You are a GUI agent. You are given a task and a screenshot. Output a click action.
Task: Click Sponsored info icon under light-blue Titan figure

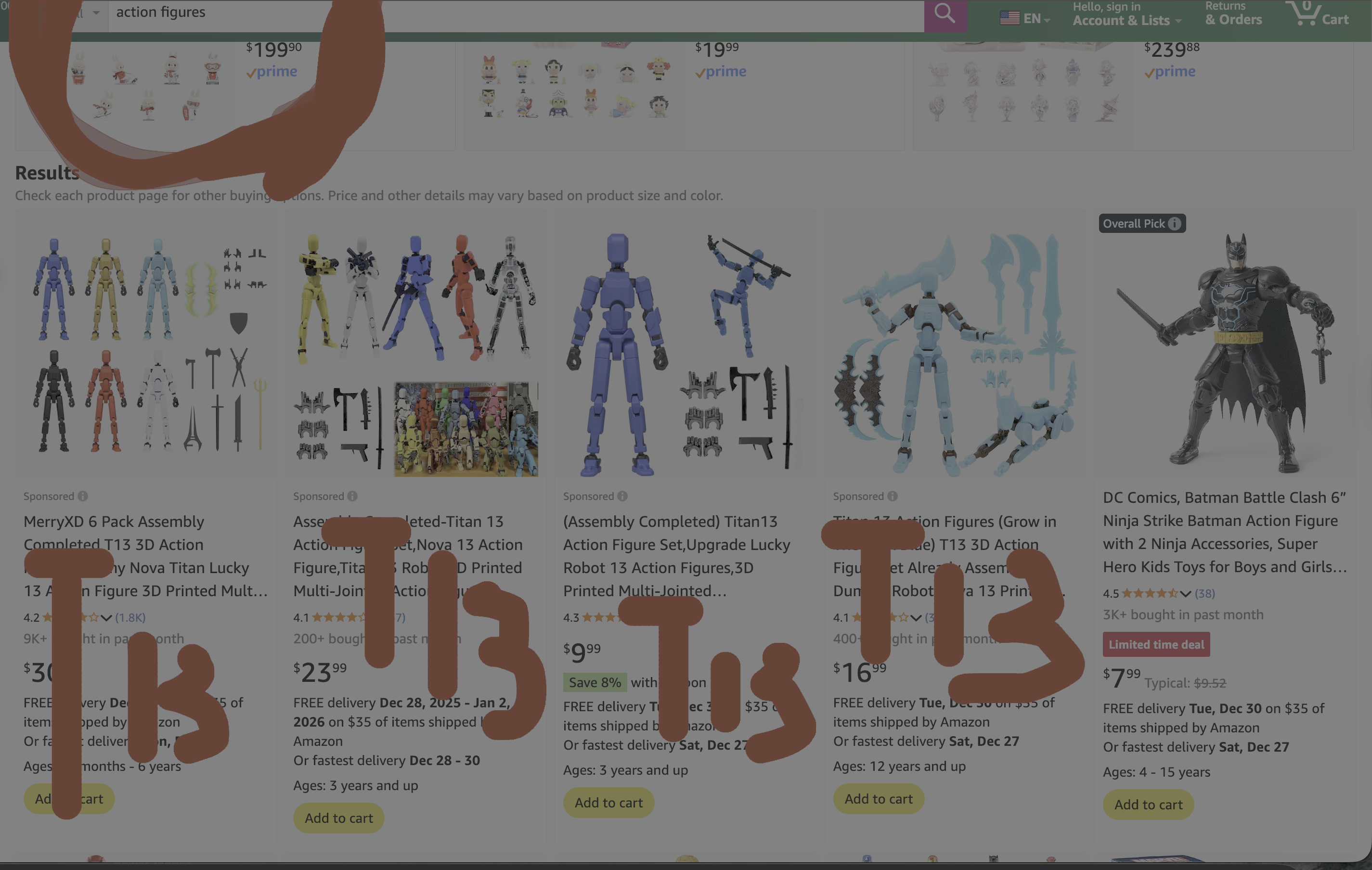tap(892, 496)
